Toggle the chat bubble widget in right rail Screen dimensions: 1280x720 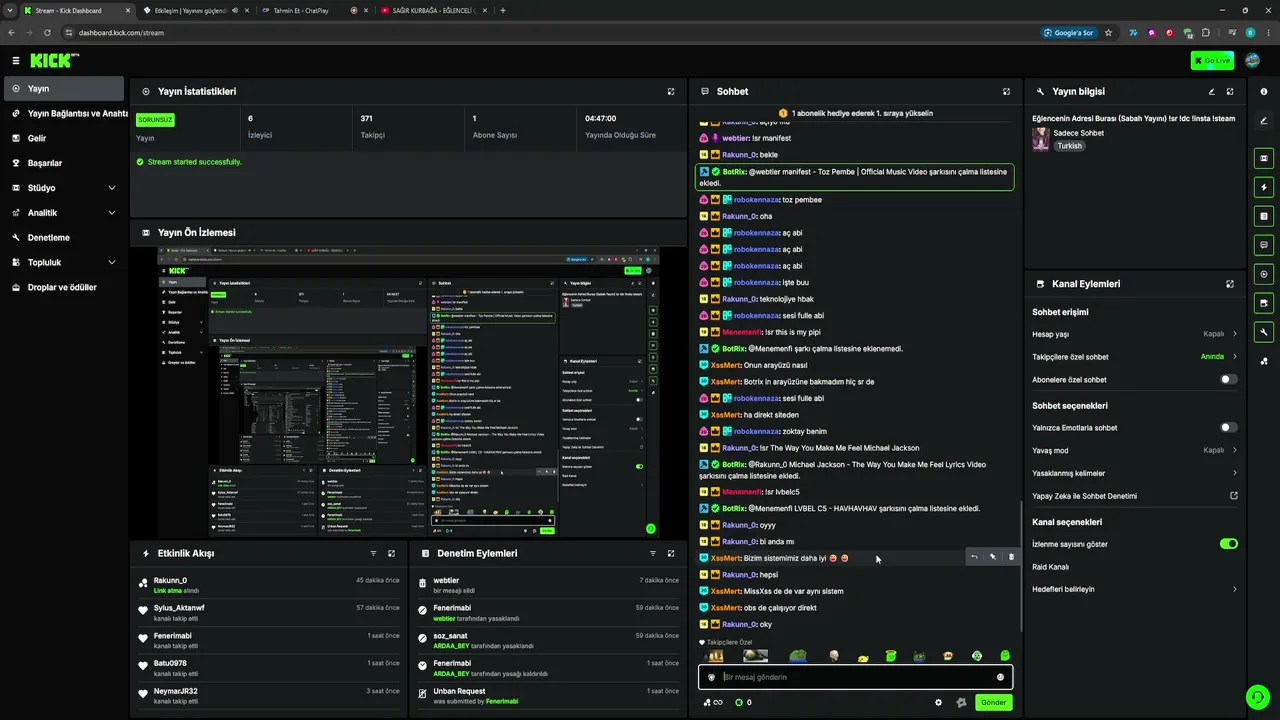[x=1264, y=245]
